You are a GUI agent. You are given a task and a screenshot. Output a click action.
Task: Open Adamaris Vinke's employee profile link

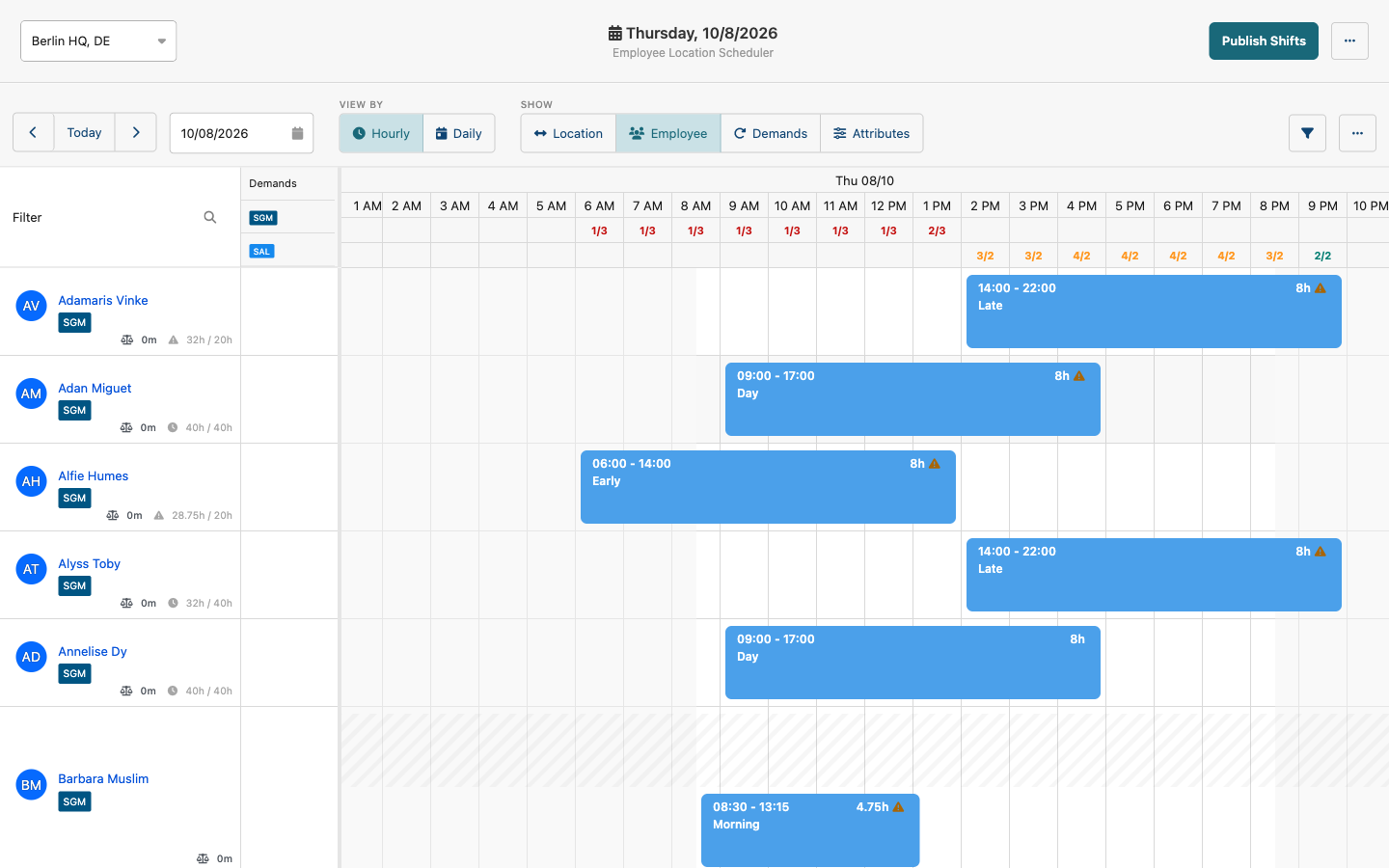click(x=103, y=300)
